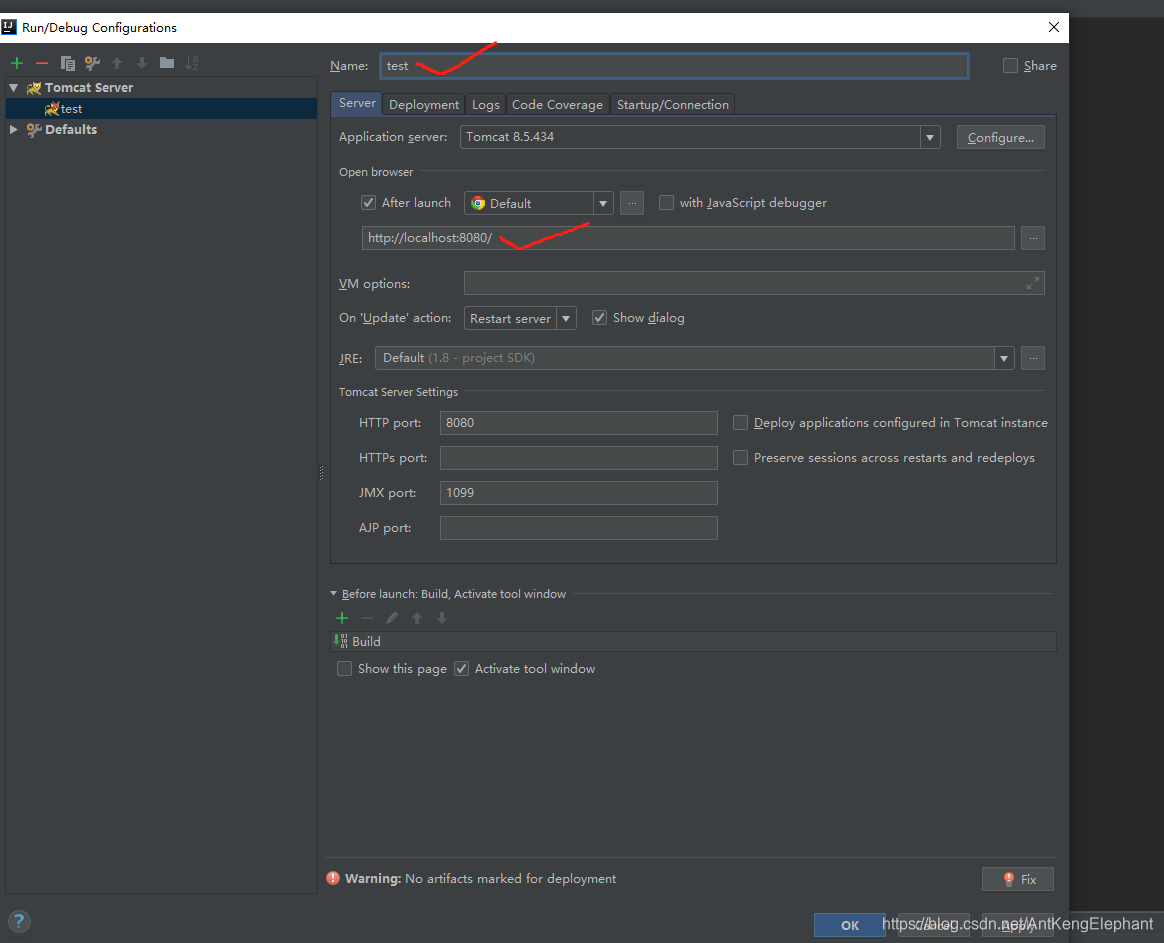1164x943 pixels.
Task: Select the Defaults tree label
Action: 71,129
